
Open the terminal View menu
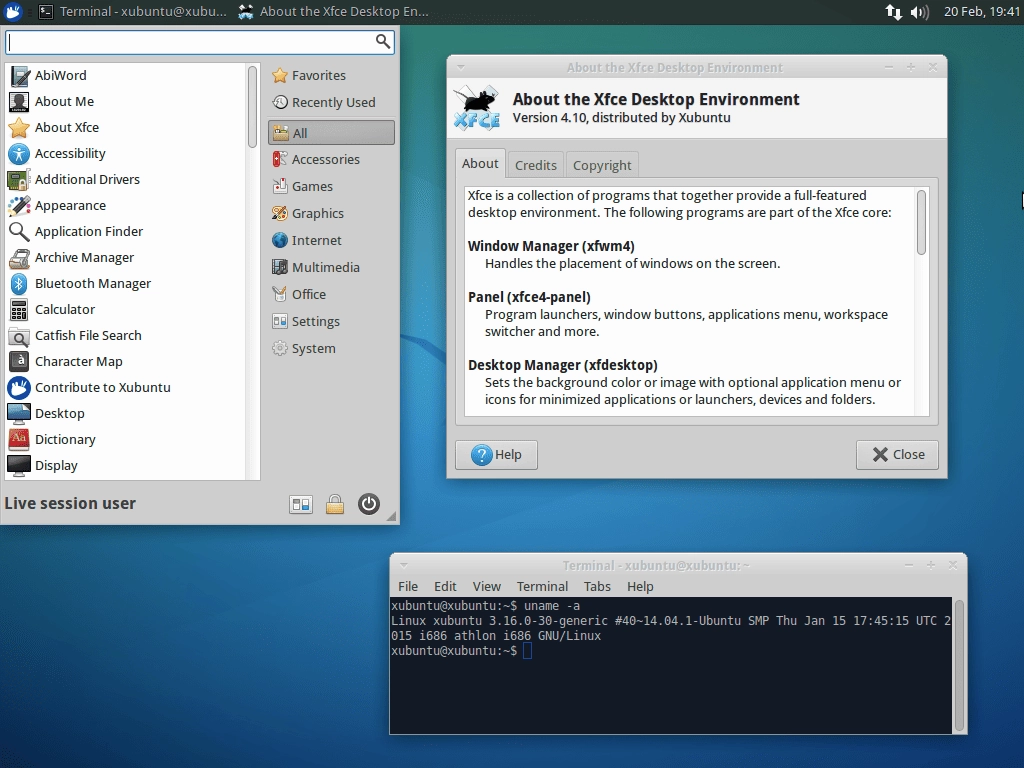pyautogui.click(x=487, y=586)
